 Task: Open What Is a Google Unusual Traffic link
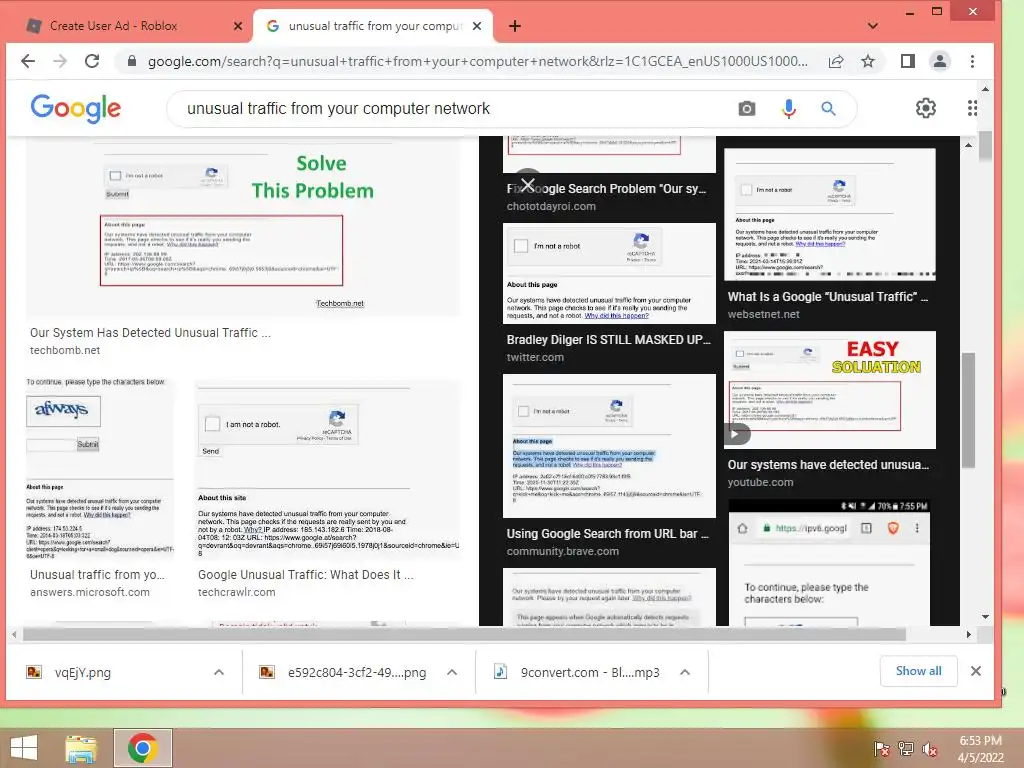(x=827, y=296)
